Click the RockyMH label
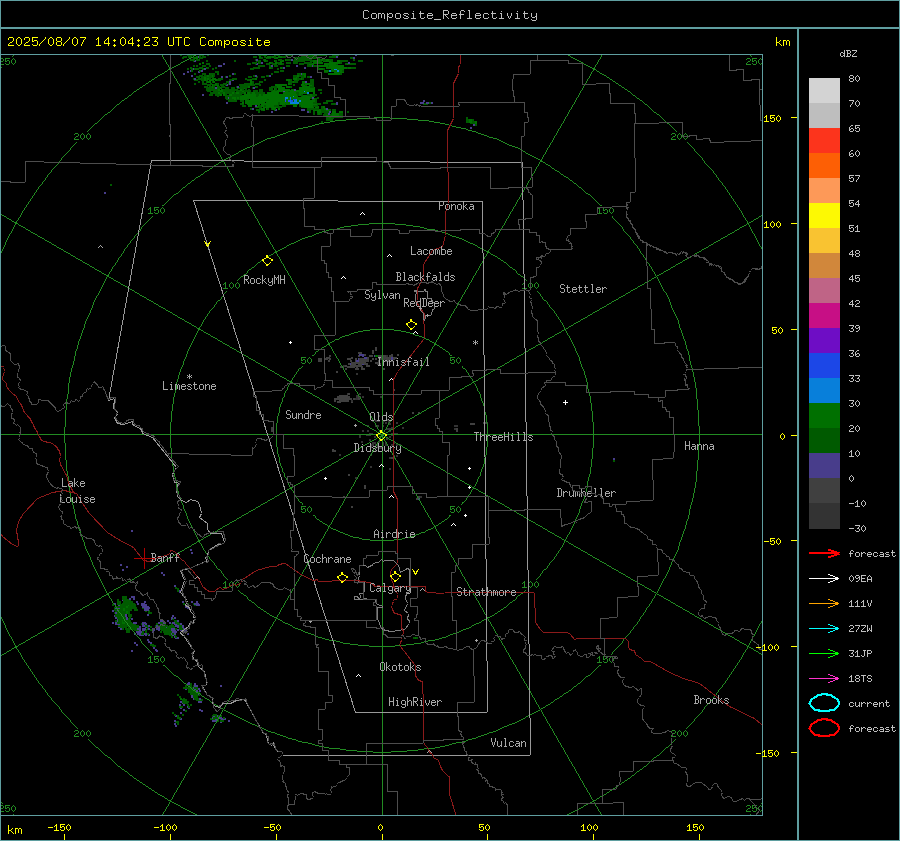This screenshot has width=900, height=841. tap(264, 280)
